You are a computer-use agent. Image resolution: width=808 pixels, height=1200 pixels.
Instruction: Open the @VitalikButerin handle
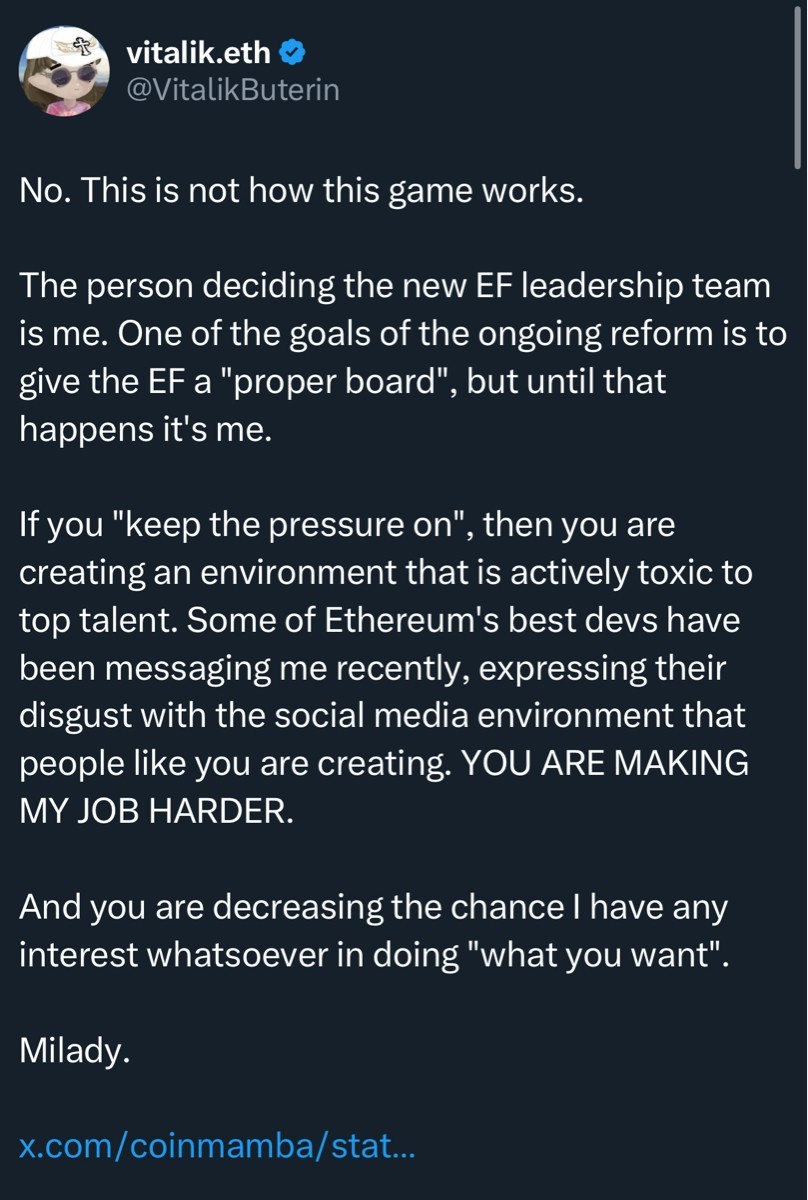(233, 90)
